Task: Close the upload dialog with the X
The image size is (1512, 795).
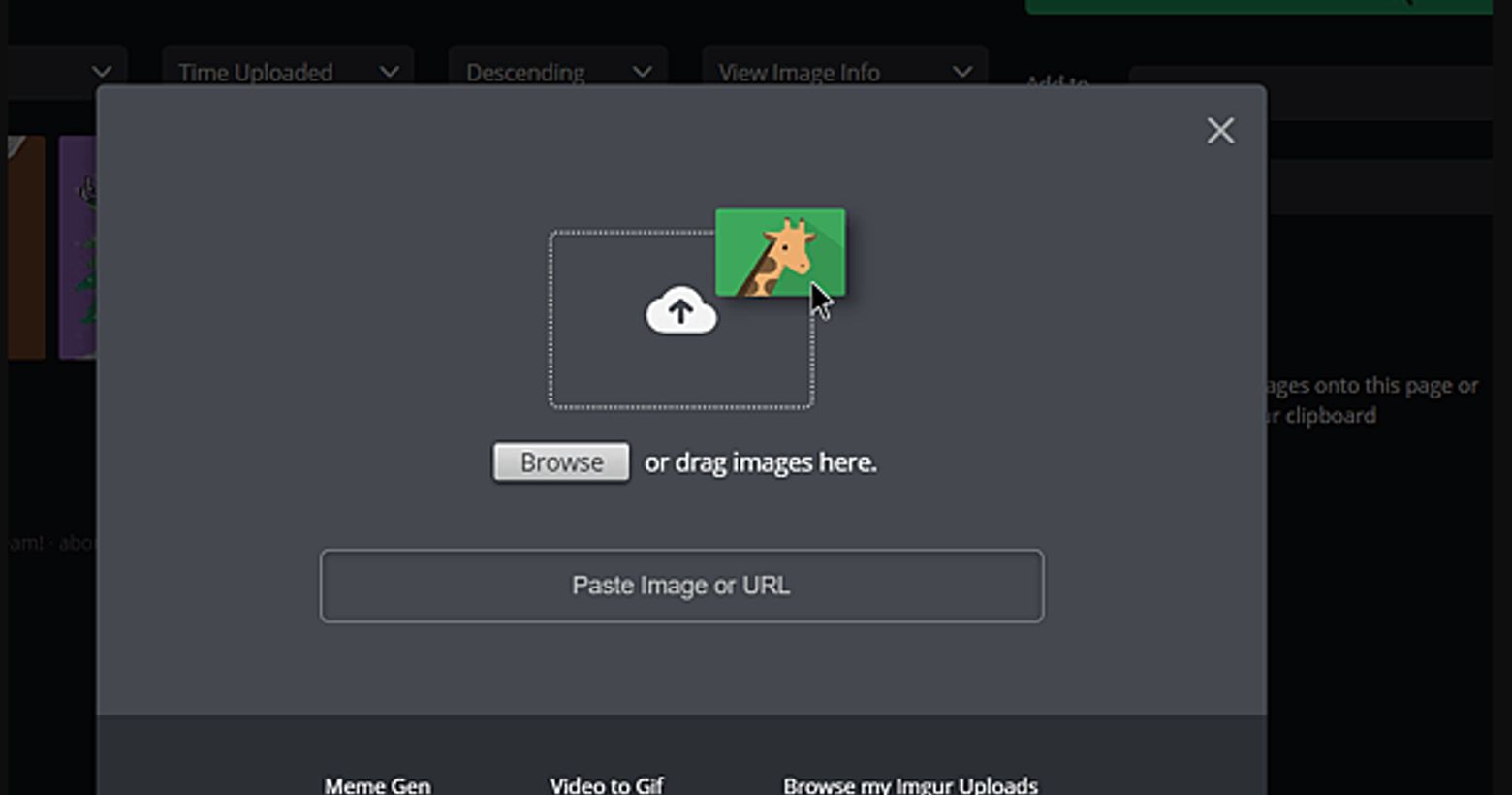Action: point(1220,131)
